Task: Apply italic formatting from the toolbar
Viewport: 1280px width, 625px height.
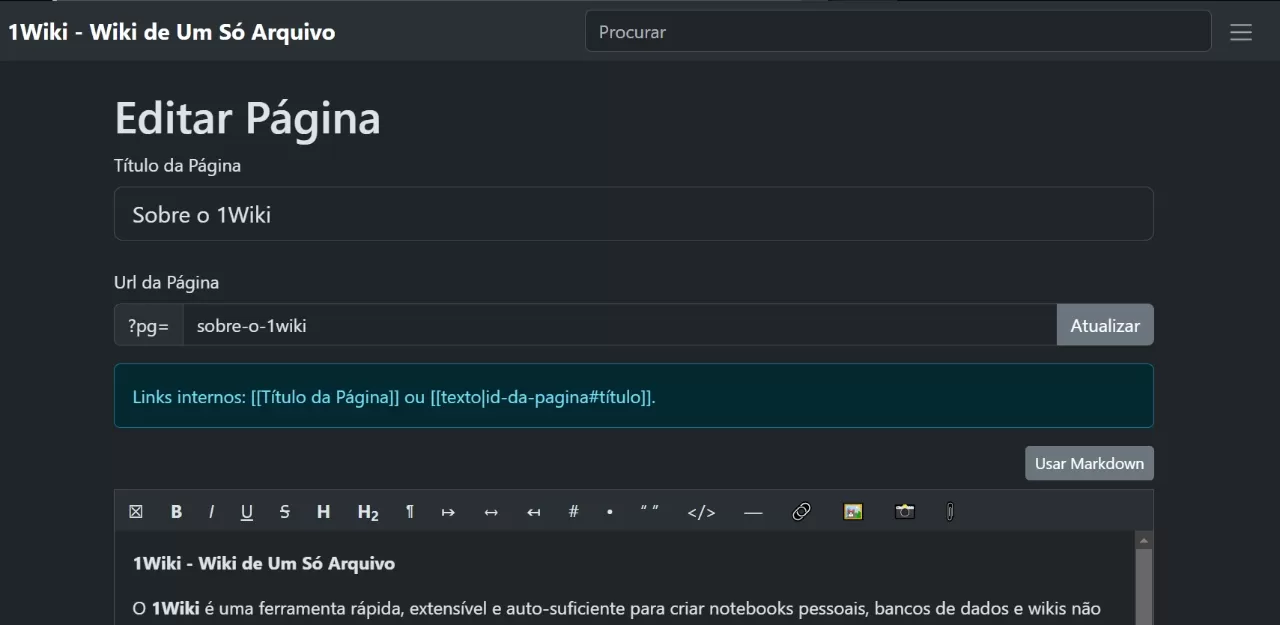Action: click(211, 512)
